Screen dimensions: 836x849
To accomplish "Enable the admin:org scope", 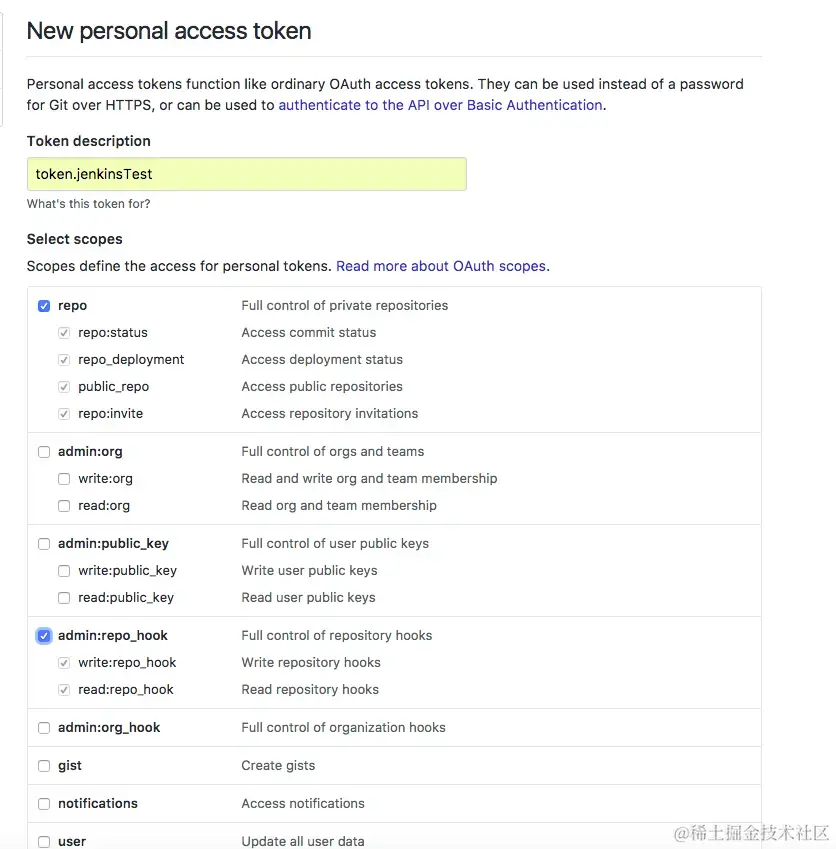I will pyautogui.click(x=44, y=451).
